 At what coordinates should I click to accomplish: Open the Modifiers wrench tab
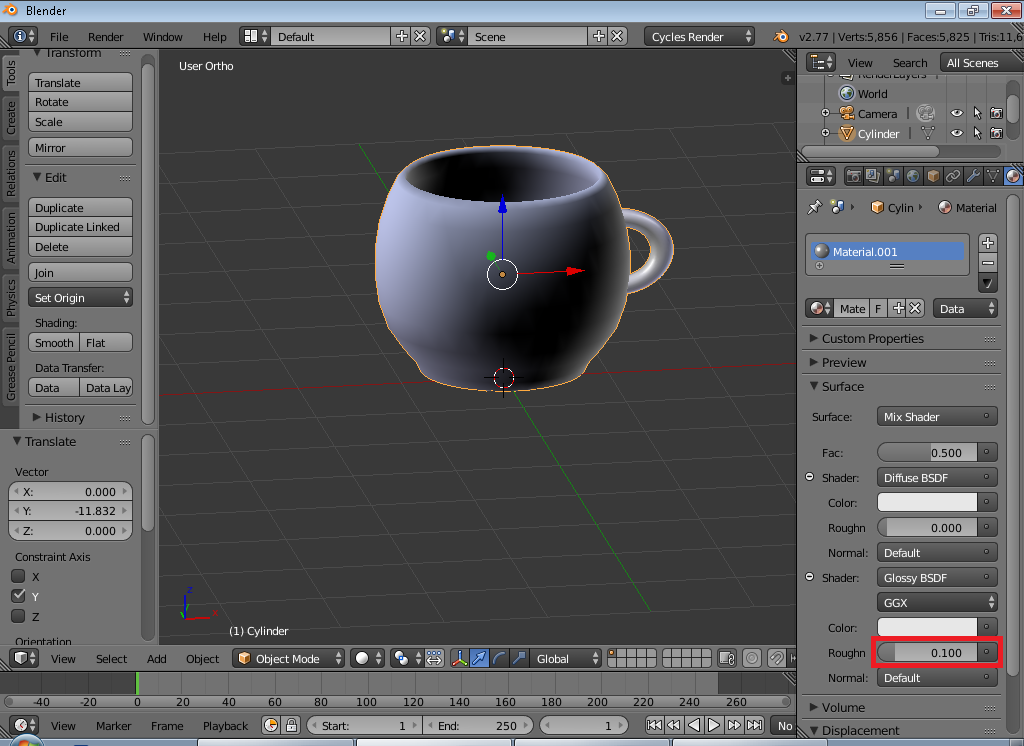(x=973, y=177)
